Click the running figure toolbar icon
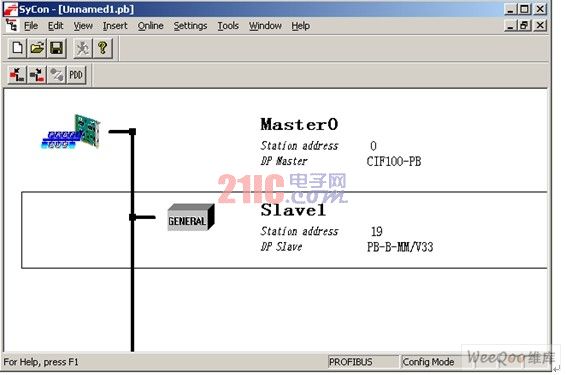The width and height of the screenshot is (567, 375). 82,48
